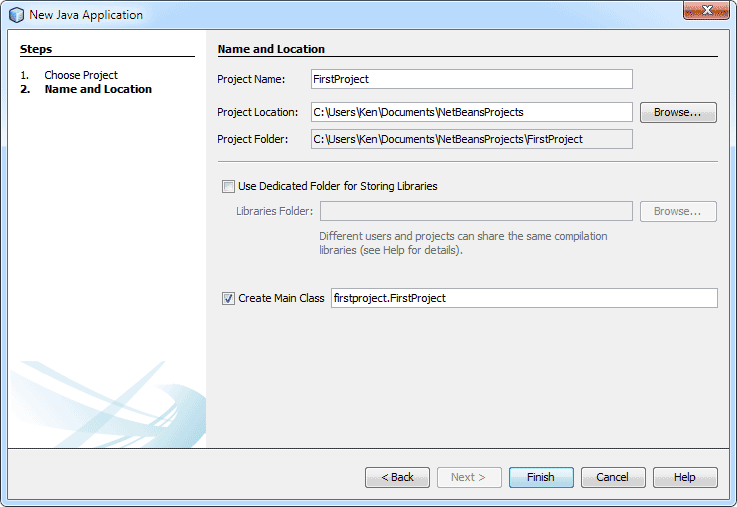Click the disabled Next button
737x507 pixels.
pyautogui.click(x=469, y=477)
